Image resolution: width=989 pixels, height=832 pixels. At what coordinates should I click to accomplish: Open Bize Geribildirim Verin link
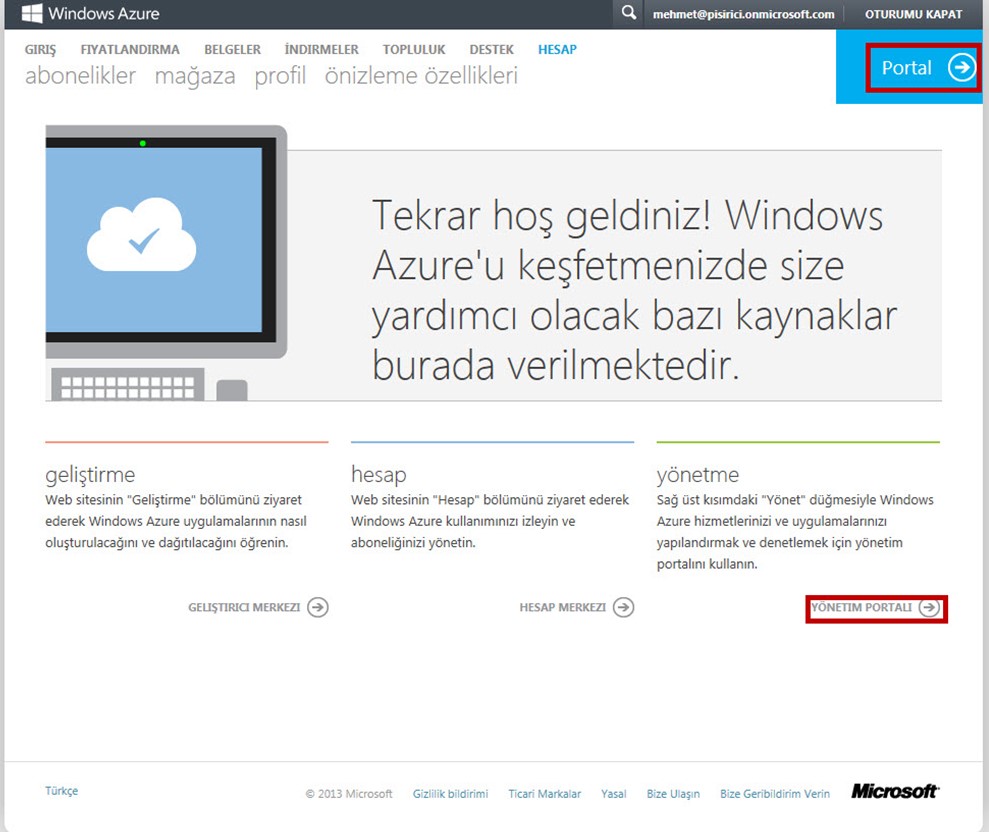[775, 794]
